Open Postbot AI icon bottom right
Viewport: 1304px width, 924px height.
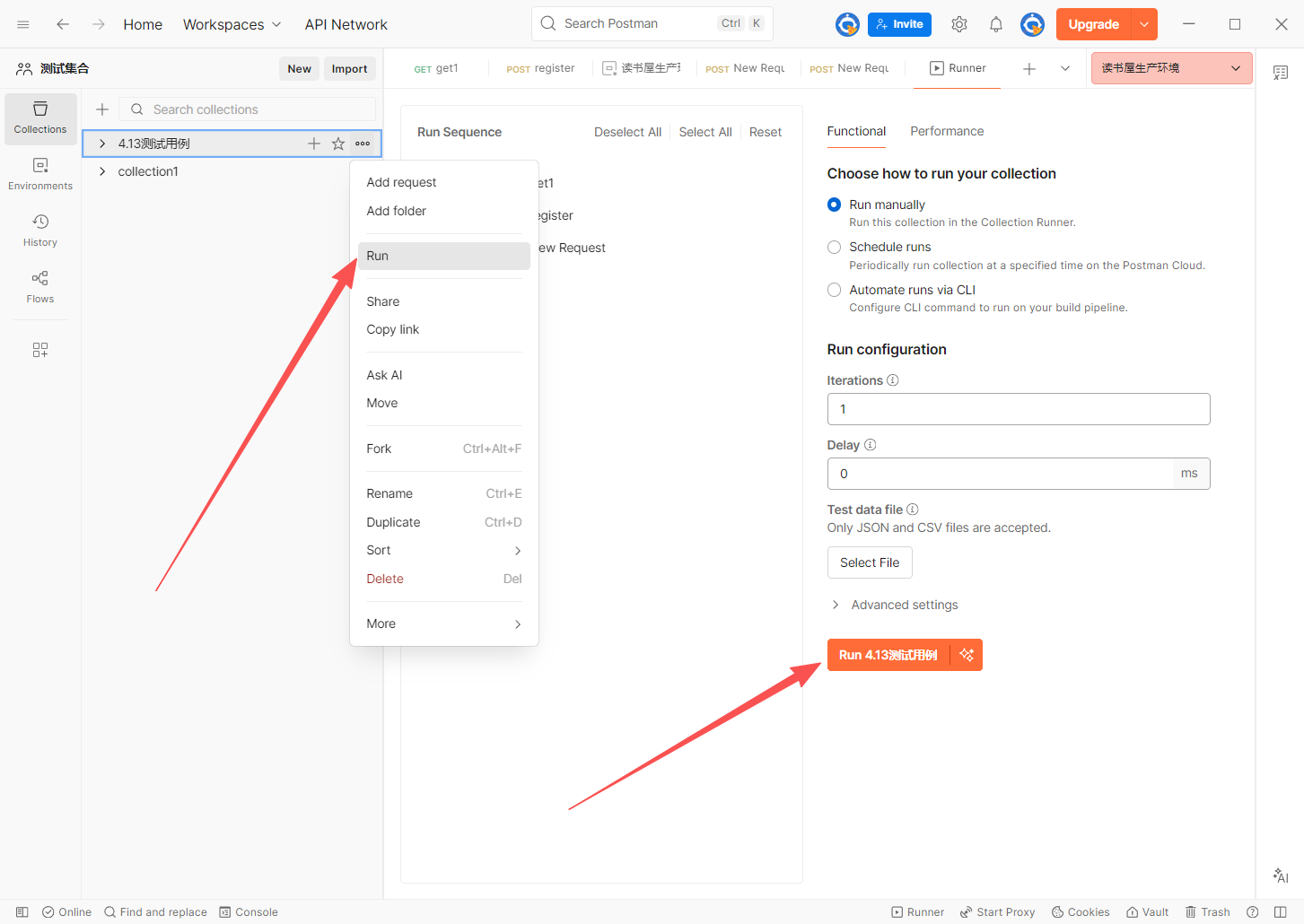[1281, 876]
